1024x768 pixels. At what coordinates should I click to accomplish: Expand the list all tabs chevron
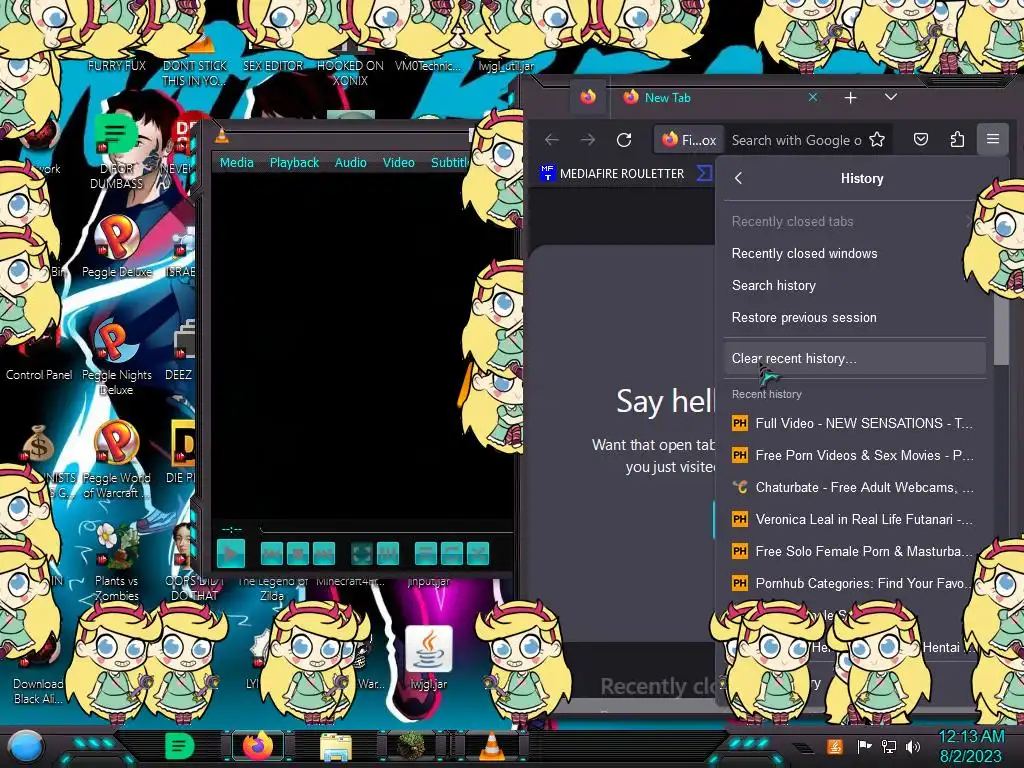891,97
